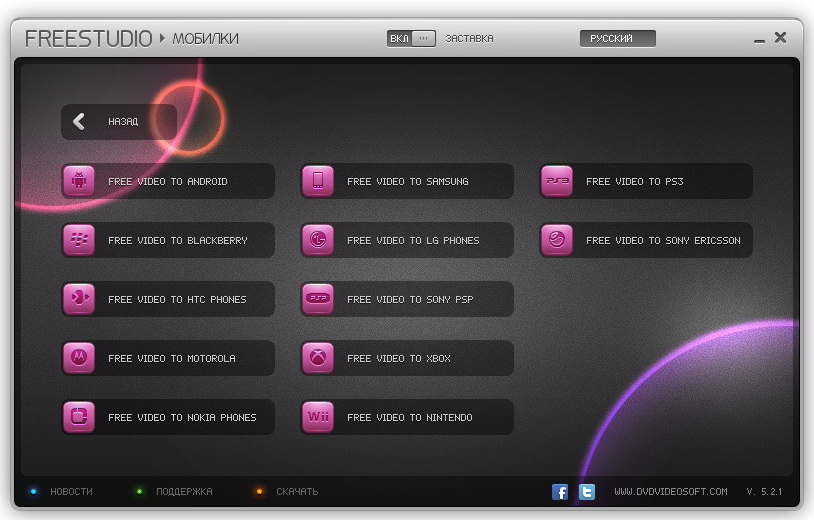The height and width of the screenshot is (520, 814).
Task: Open the ПОДДЕРЖКА support link
Action: pyautogui.click(x=184, y=491)
